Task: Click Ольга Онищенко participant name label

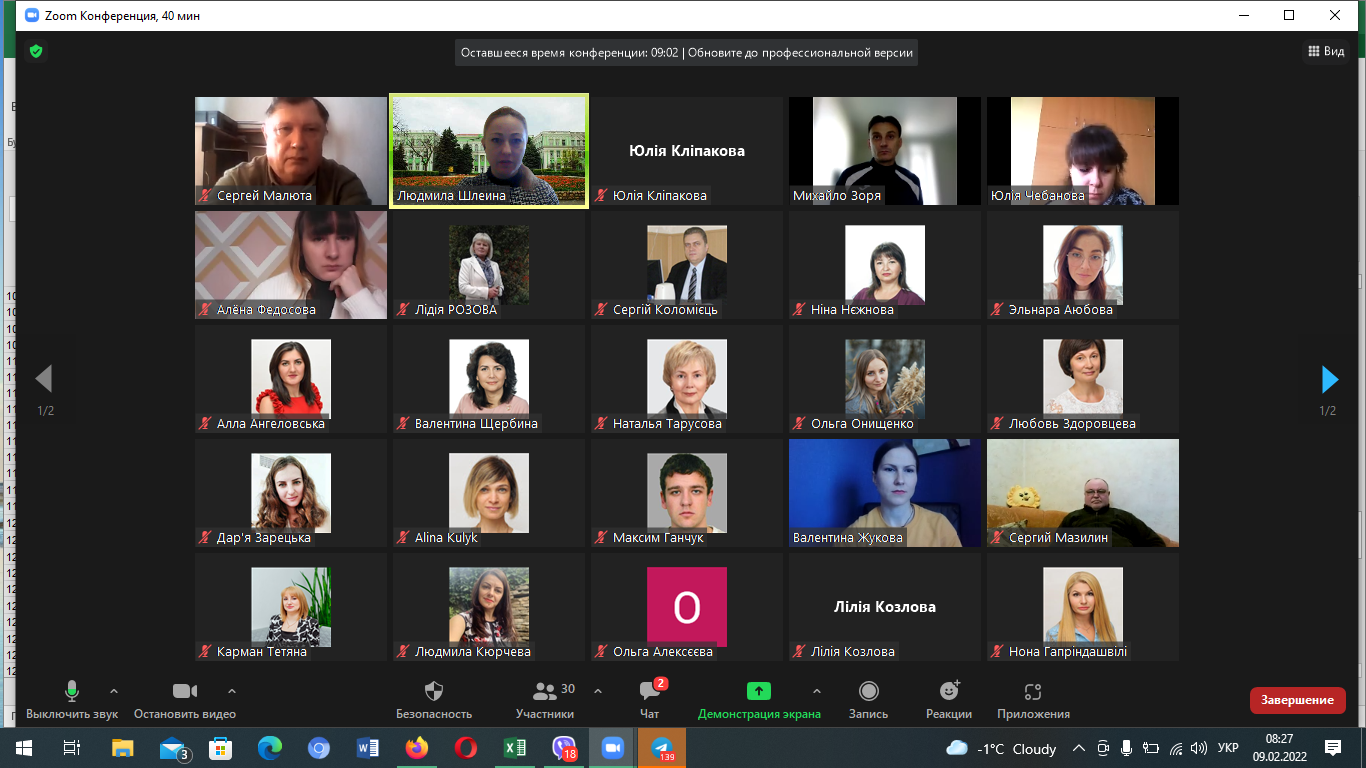Action: (862, 424)
